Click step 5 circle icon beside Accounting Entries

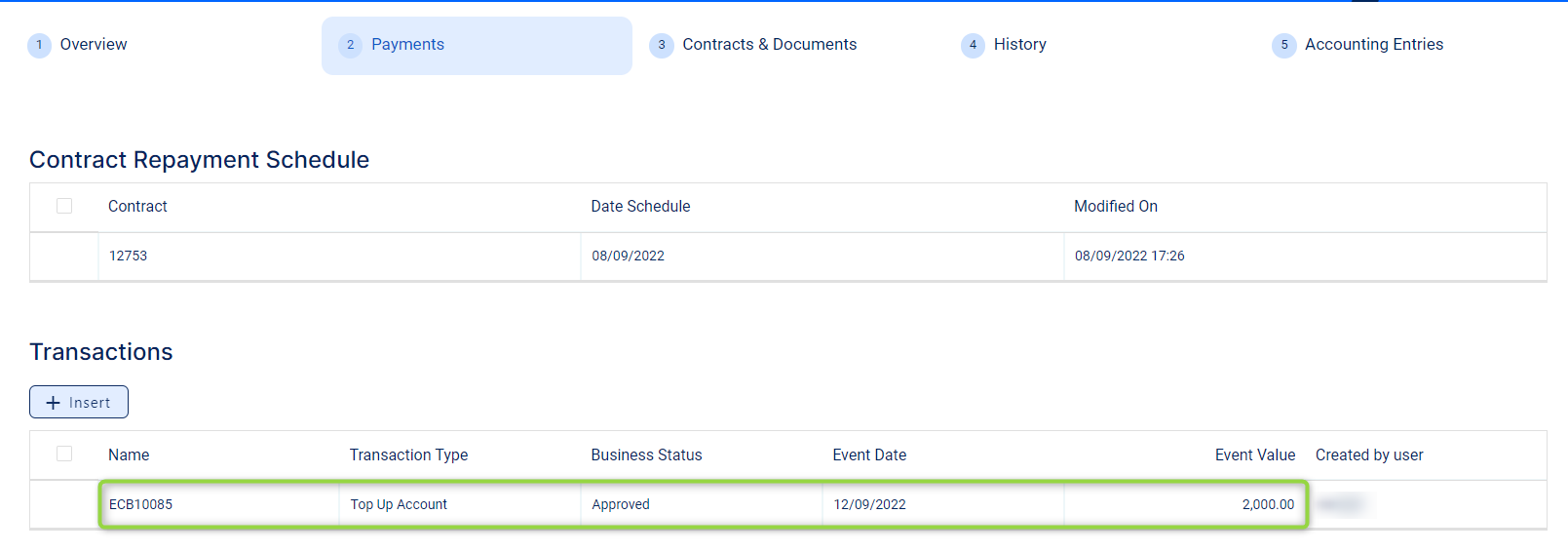tap(1284, 45)
